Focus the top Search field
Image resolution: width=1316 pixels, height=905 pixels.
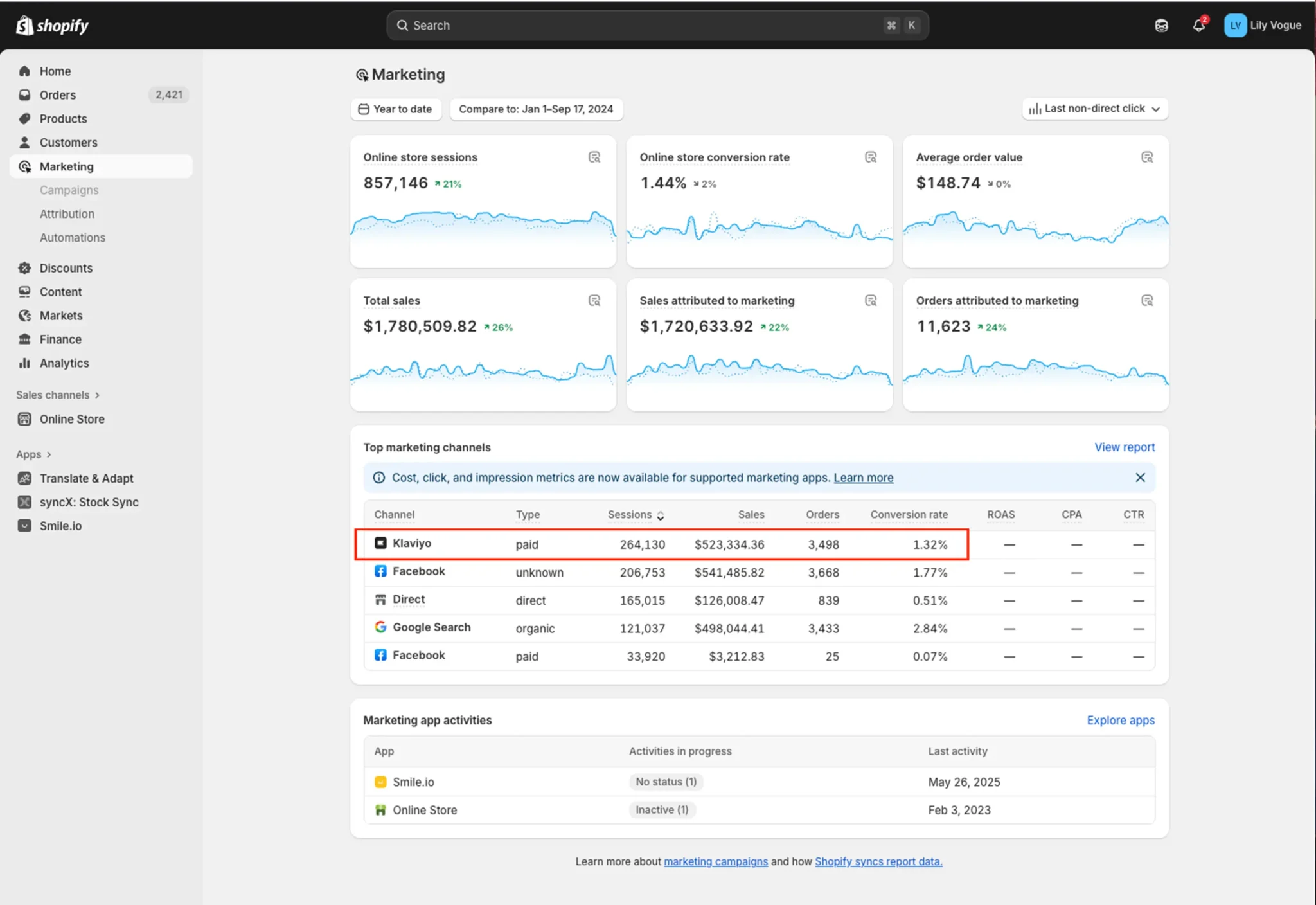coord(643,26)
